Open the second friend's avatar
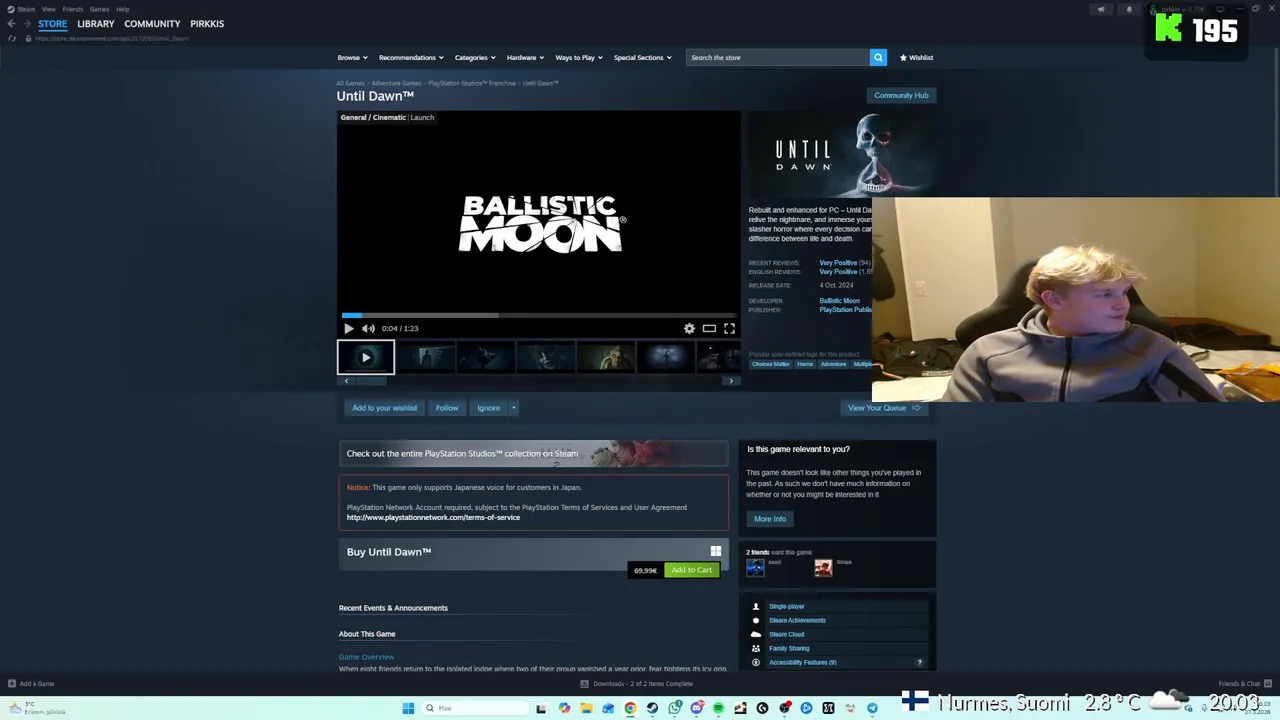Screen dimensions: 1280x720 [x=823, y=568]
